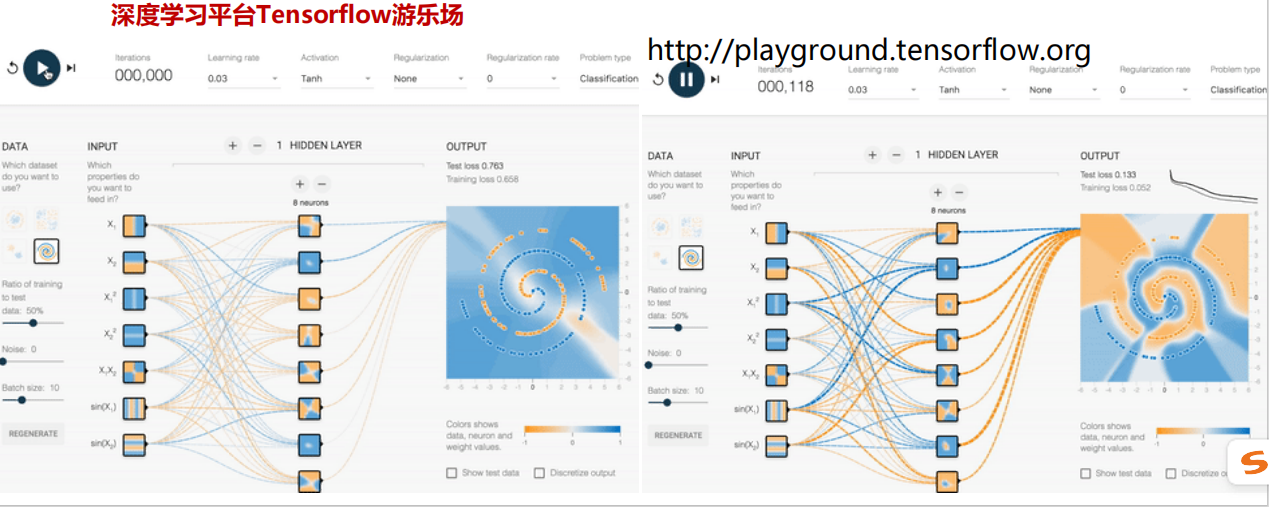Remove a neuron in left playground's layer
The height and width of the screenshot is (507, 1269).
(x=322, y=184)
